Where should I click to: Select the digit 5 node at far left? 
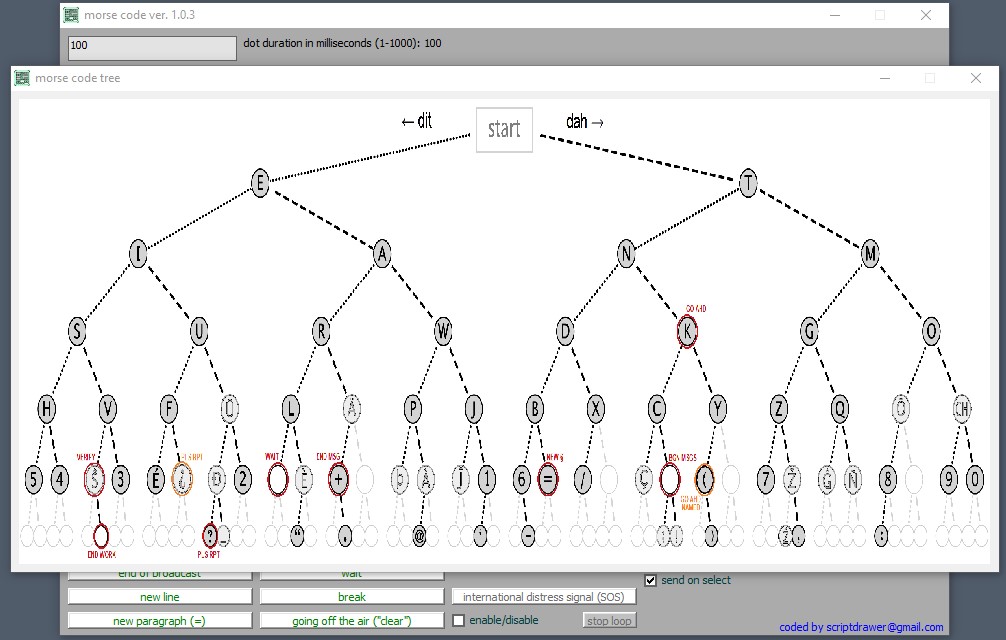tap(34, 480)
